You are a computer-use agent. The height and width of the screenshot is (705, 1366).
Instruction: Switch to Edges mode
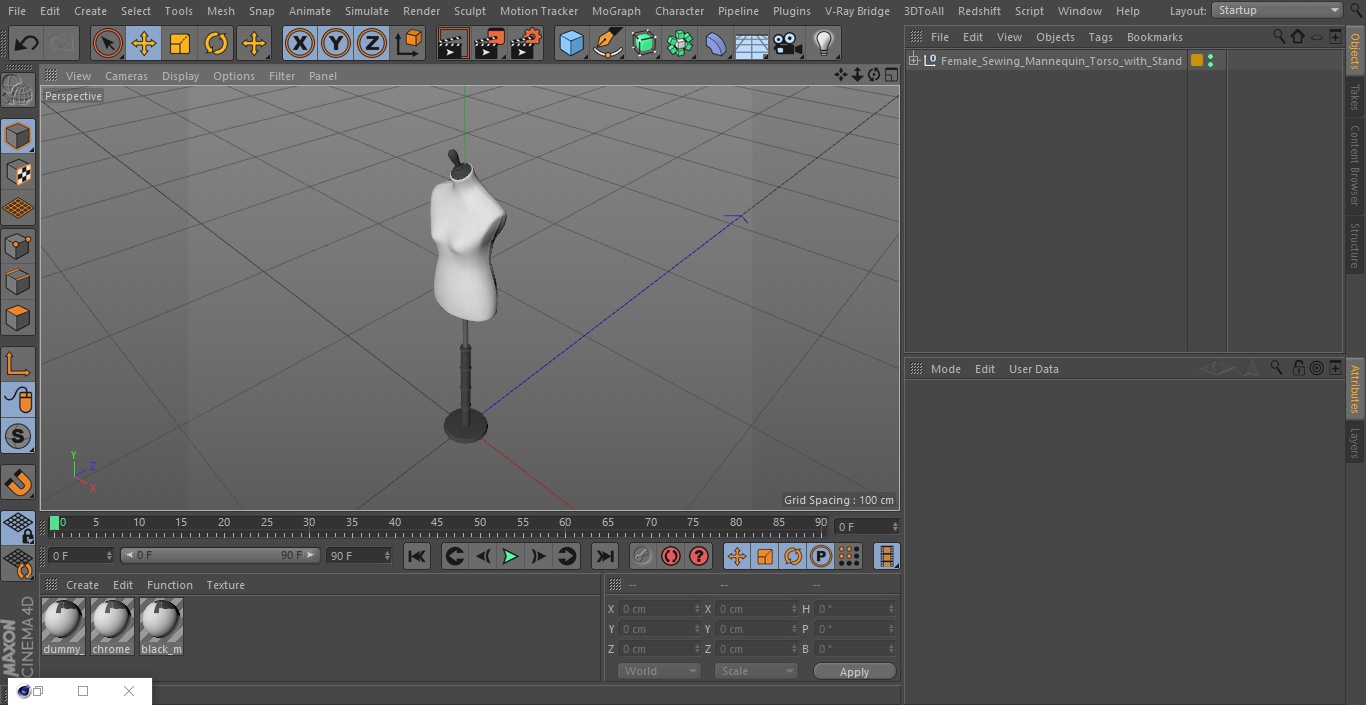coord(18,282)
